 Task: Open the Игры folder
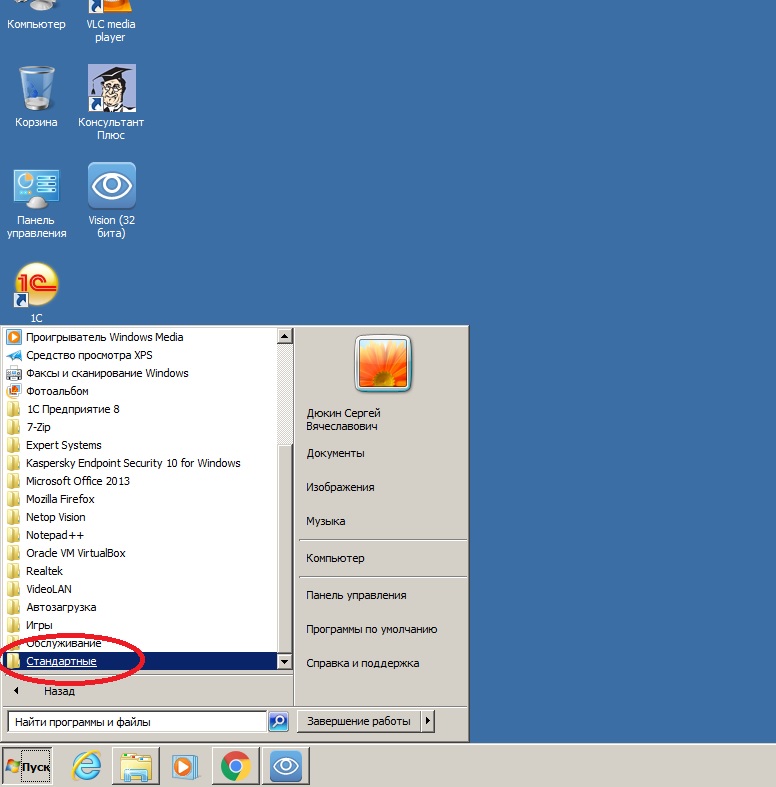(x=140, y=625)
